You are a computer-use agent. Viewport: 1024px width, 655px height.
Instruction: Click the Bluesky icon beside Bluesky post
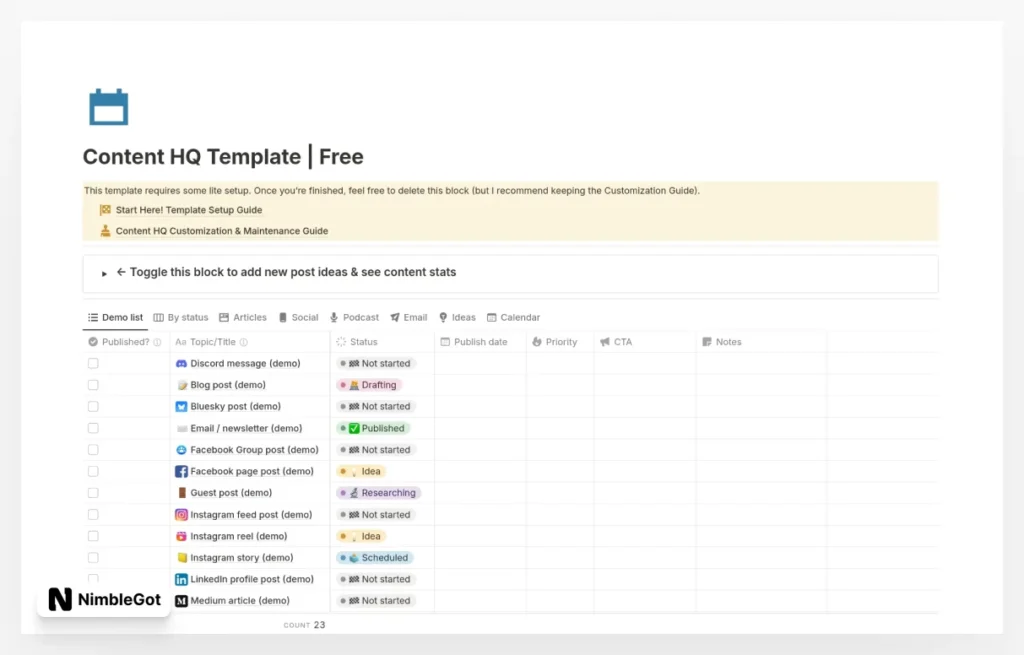[x=182, y=406]
